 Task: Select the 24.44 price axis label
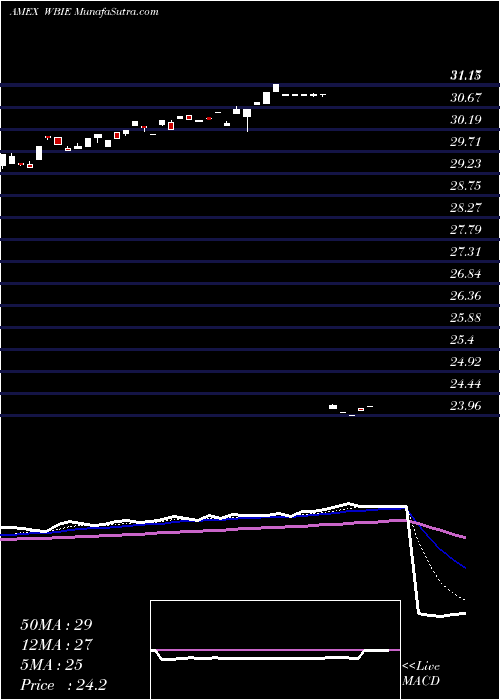tap(466, 383)
